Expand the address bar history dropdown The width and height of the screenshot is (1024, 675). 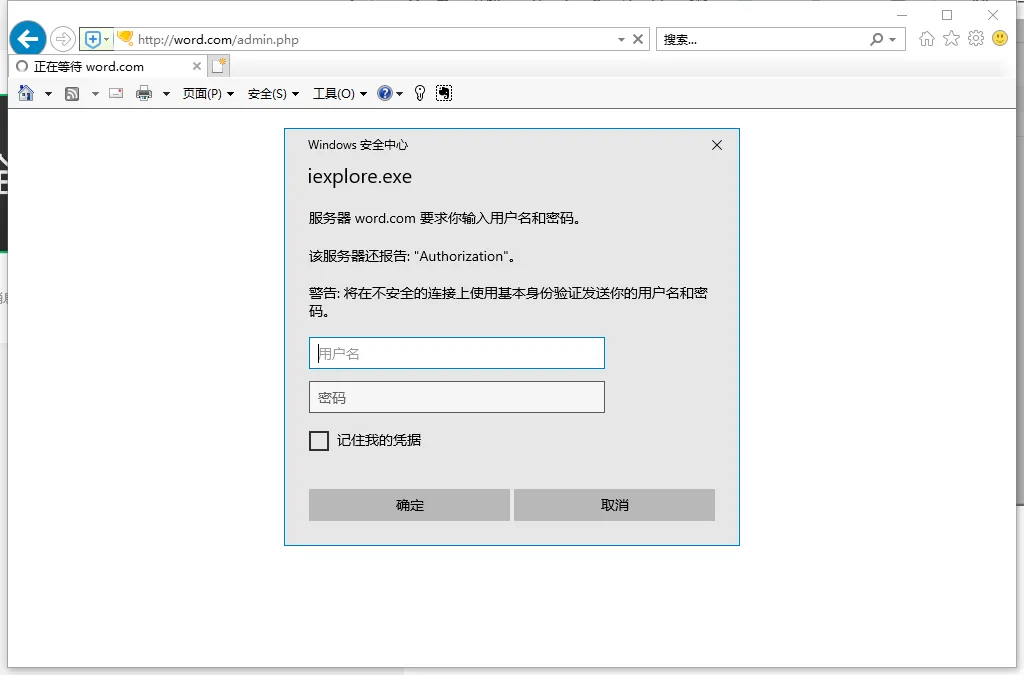621,40
